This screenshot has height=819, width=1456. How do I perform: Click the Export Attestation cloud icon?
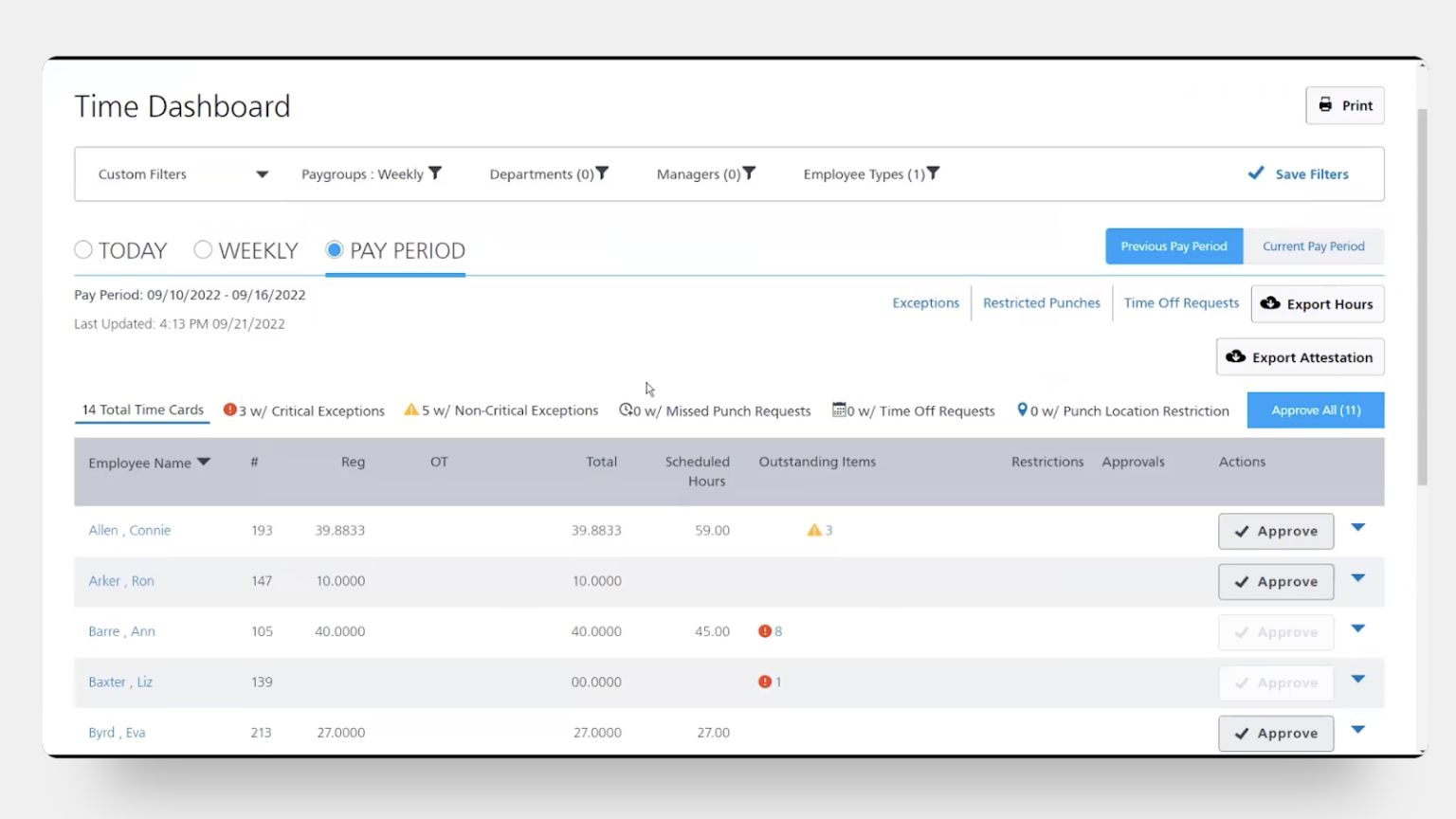click(x=1236, y=356)
